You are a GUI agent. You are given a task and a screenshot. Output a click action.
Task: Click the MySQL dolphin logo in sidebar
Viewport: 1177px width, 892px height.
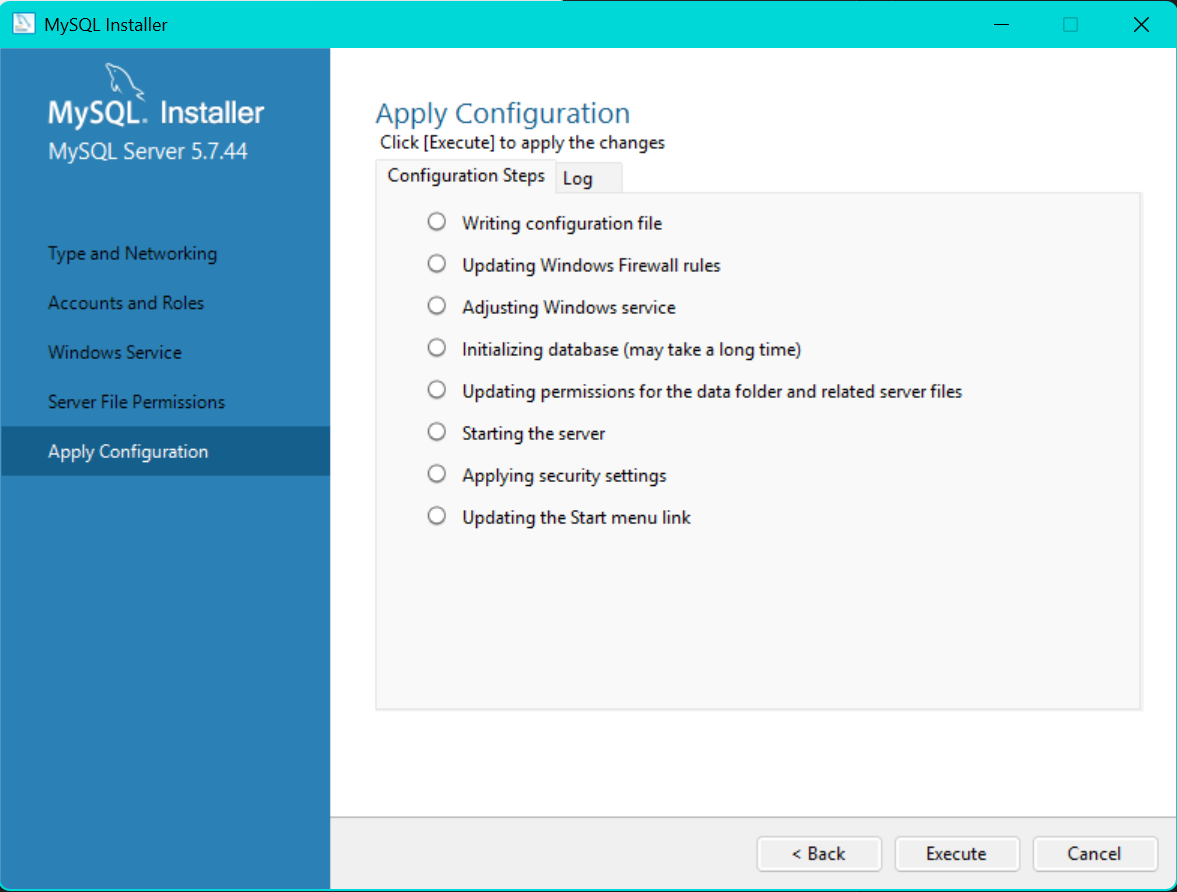click(122, 80)
